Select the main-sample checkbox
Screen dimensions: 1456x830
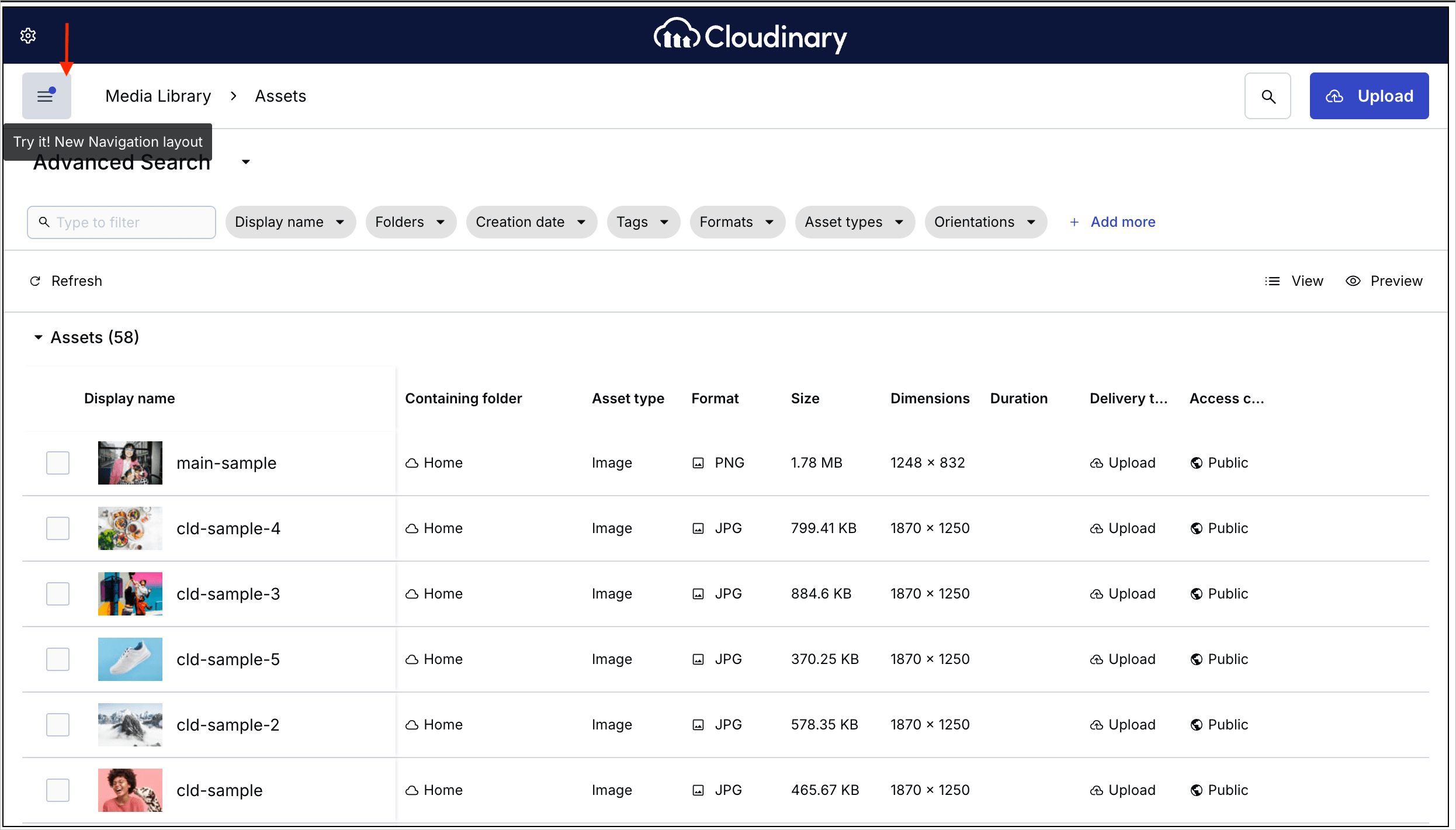[x=58, y=463]
